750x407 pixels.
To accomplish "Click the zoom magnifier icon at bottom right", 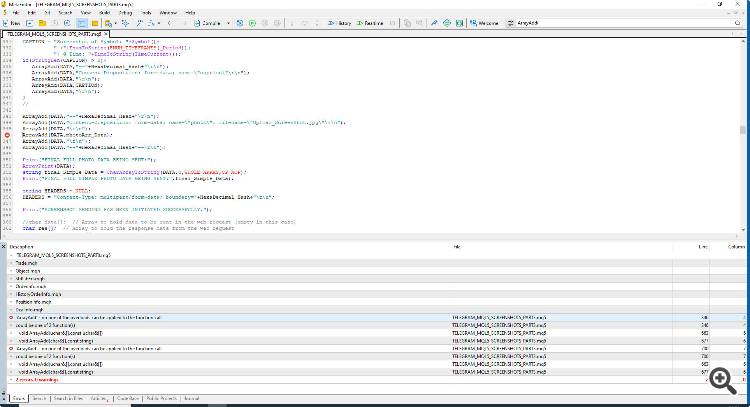I will point(723,381).
